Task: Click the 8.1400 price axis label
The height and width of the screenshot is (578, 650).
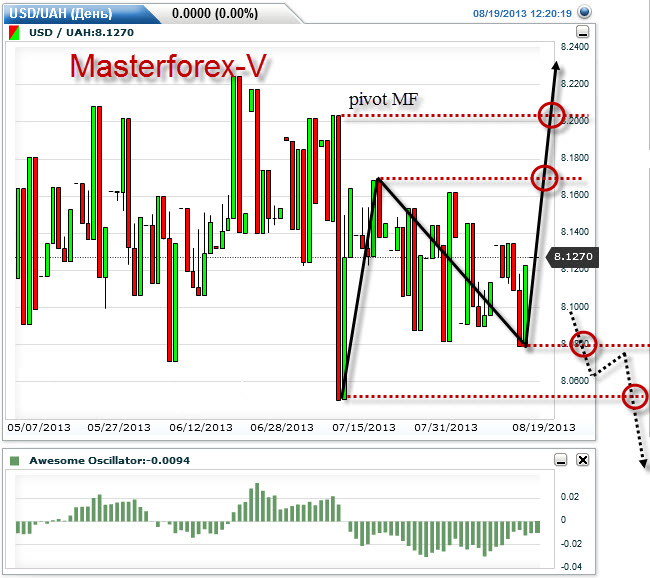Action: (575, 231)
